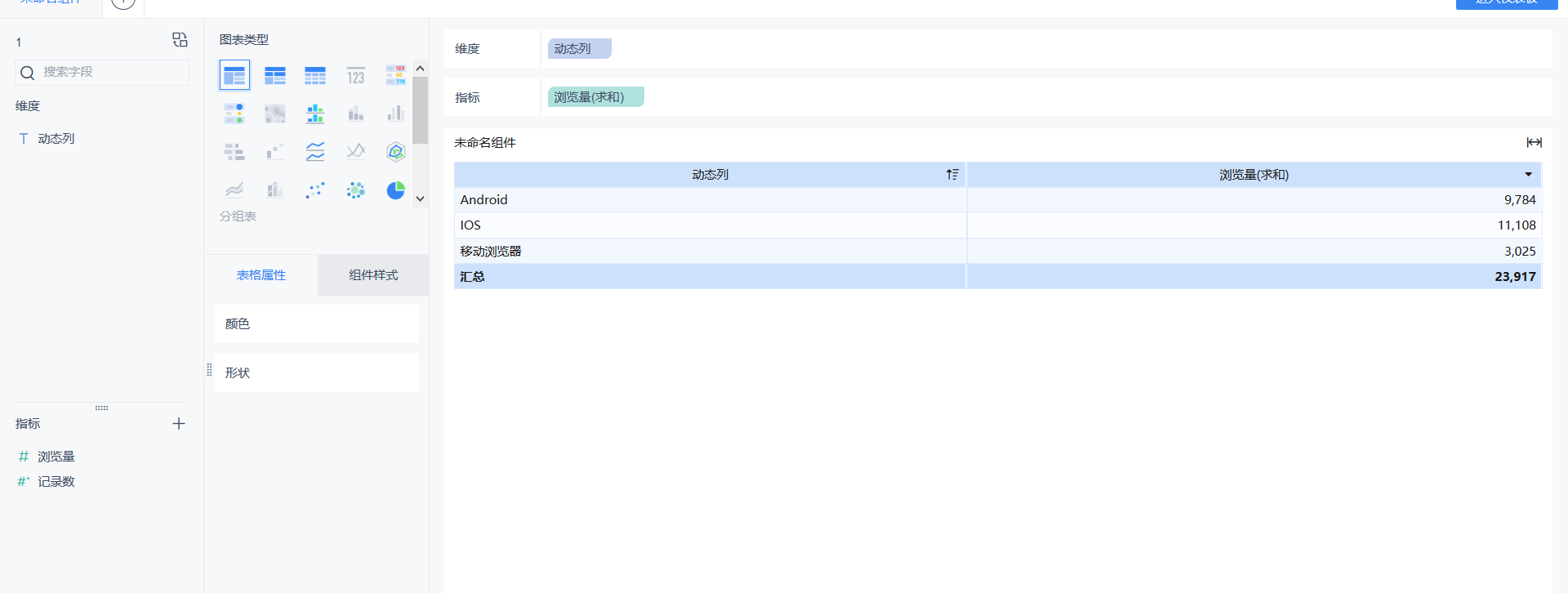
Task: Click the Android table cell
Action: [x=710, y=200]
